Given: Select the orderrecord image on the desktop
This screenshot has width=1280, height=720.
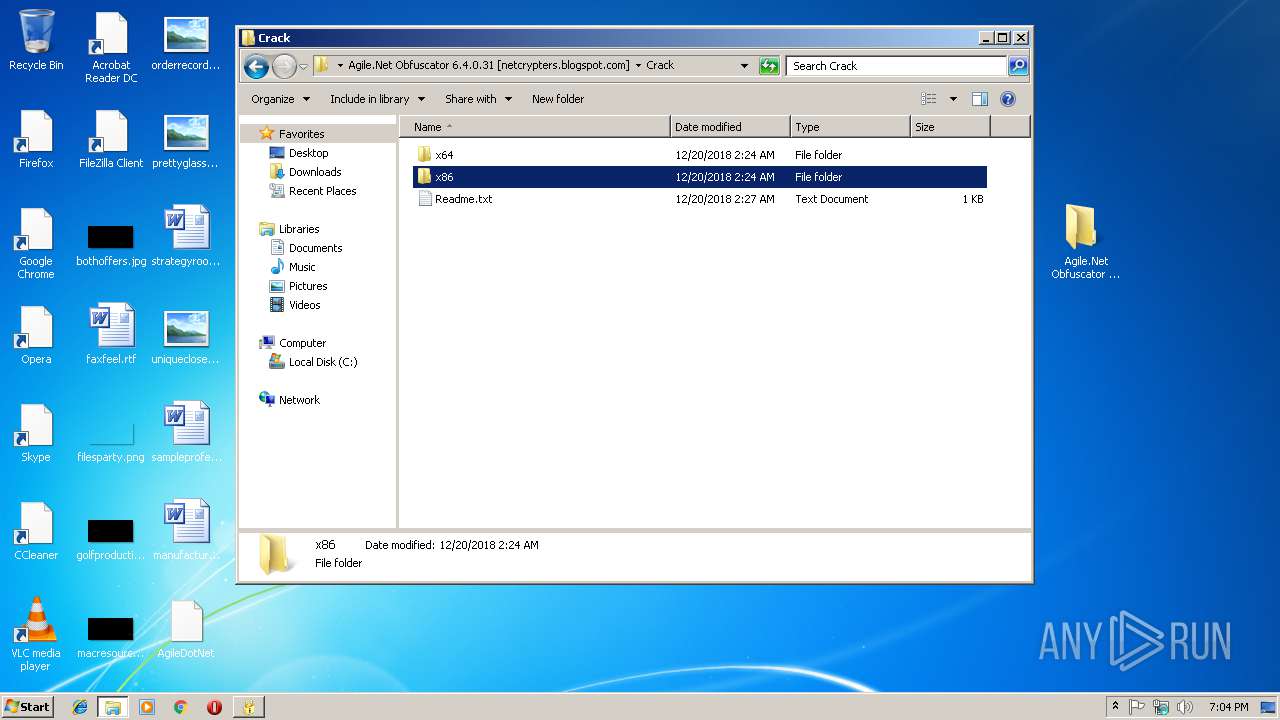Looking at the screenshot, I should click(x=186, y=43).
